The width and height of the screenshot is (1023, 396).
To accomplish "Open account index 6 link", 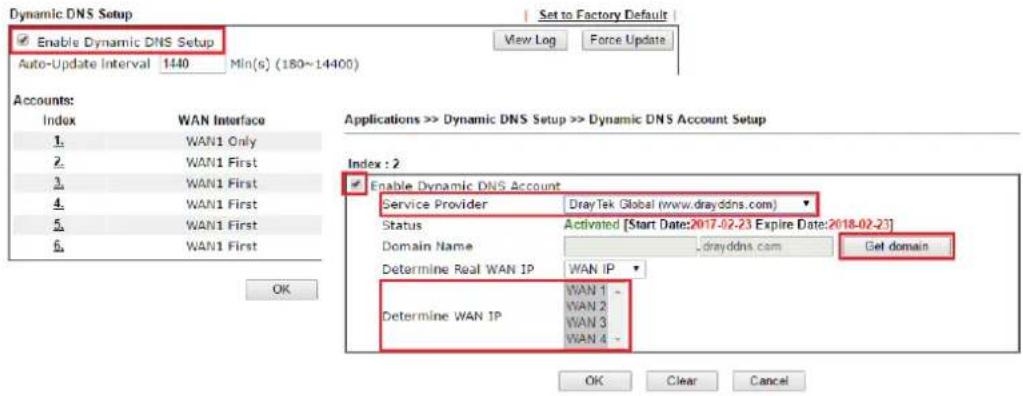I will [59, 246].
